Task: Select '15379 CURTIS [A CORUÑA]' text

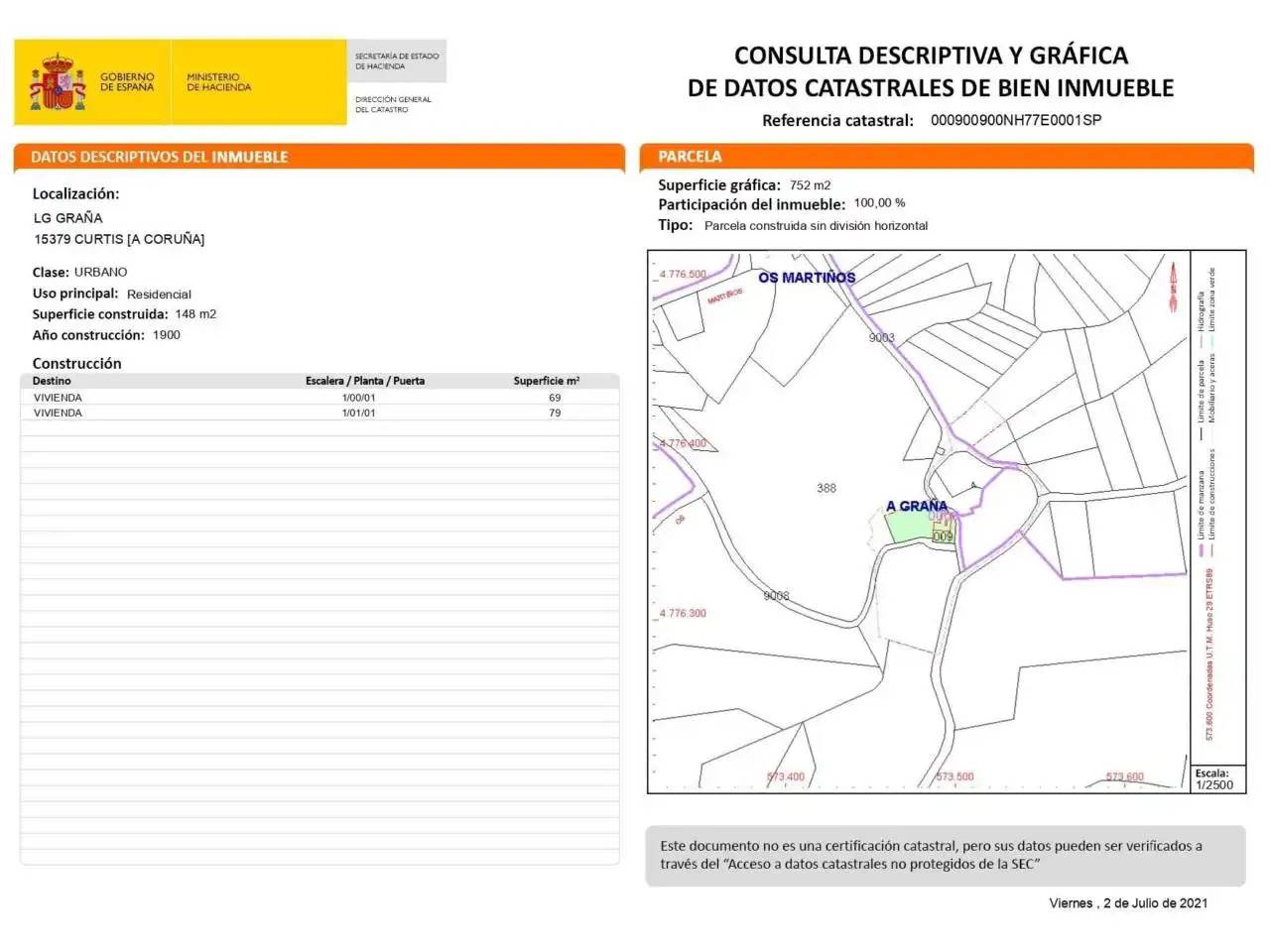Action: tap(119, 239)
